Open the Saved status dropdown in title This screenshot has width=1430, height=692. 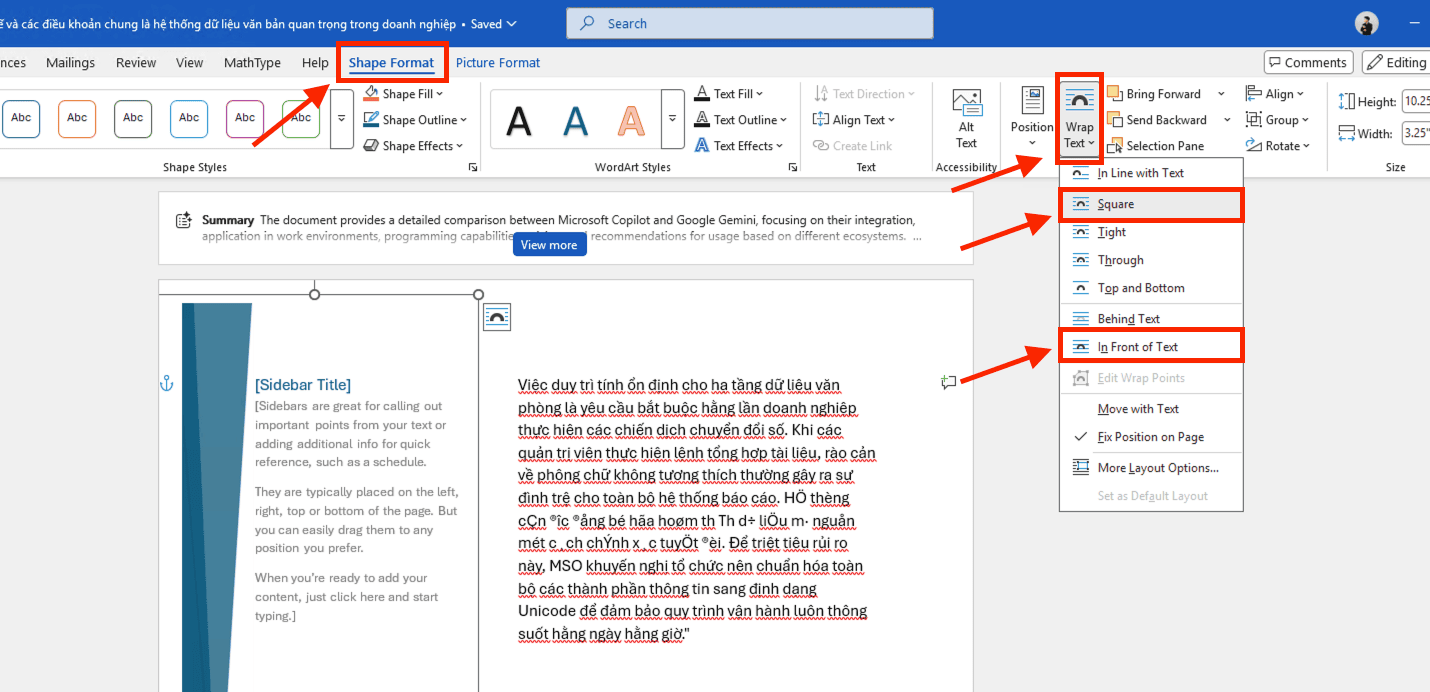[494, 24]
